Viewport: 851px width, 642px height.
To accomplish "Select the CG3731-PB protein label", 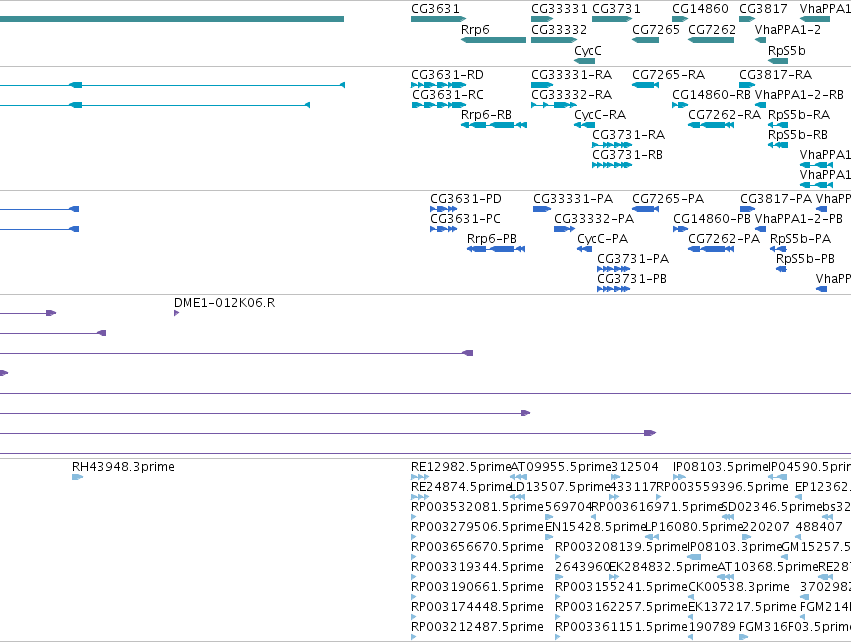I will [x=632, y=279].
